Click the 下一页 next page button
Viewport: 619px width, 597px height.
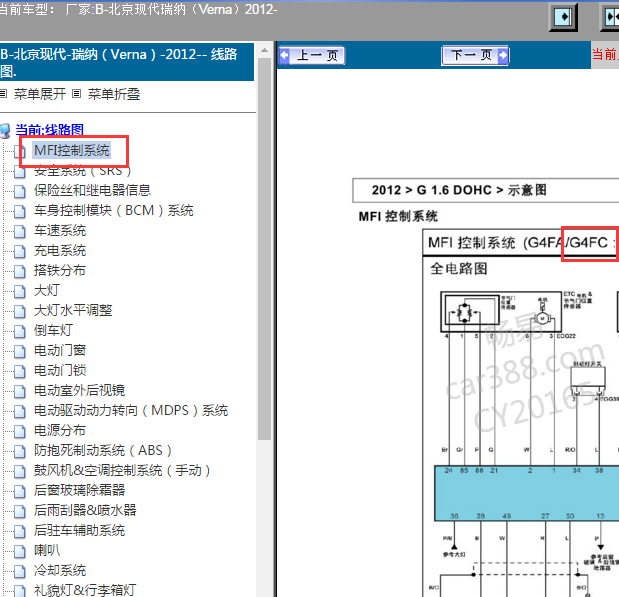475,55
